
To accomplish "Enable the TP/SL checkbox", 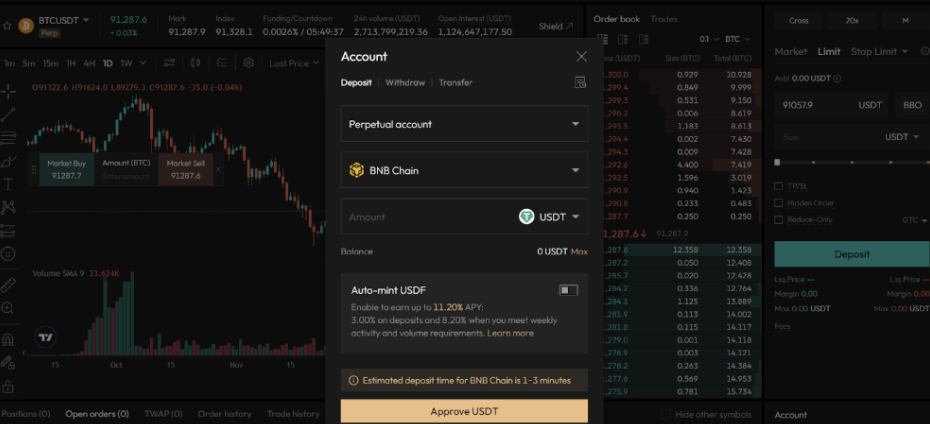I will tap(780, 186).
